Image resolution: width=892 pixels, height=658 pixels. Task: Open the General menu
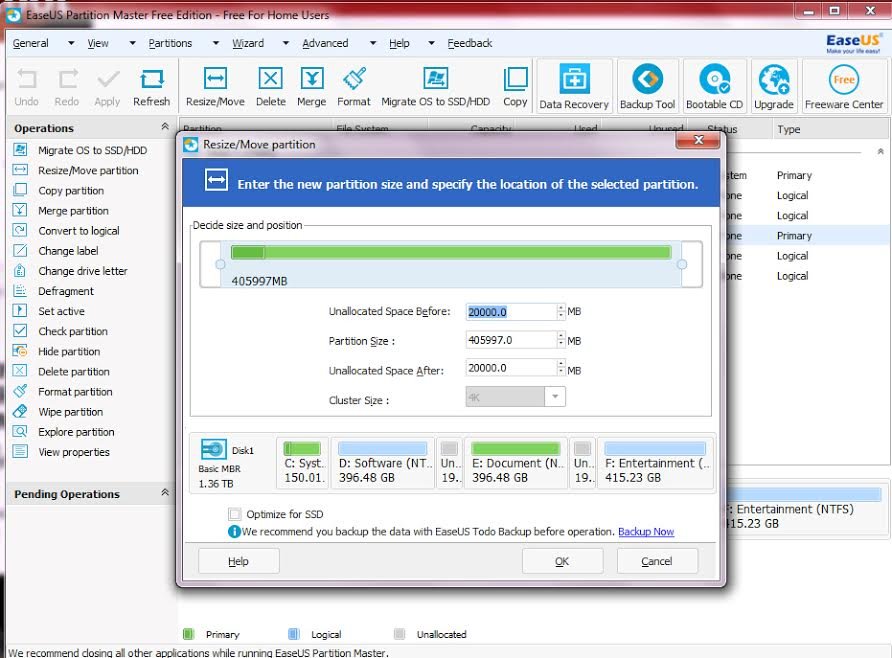coord(31,43)
